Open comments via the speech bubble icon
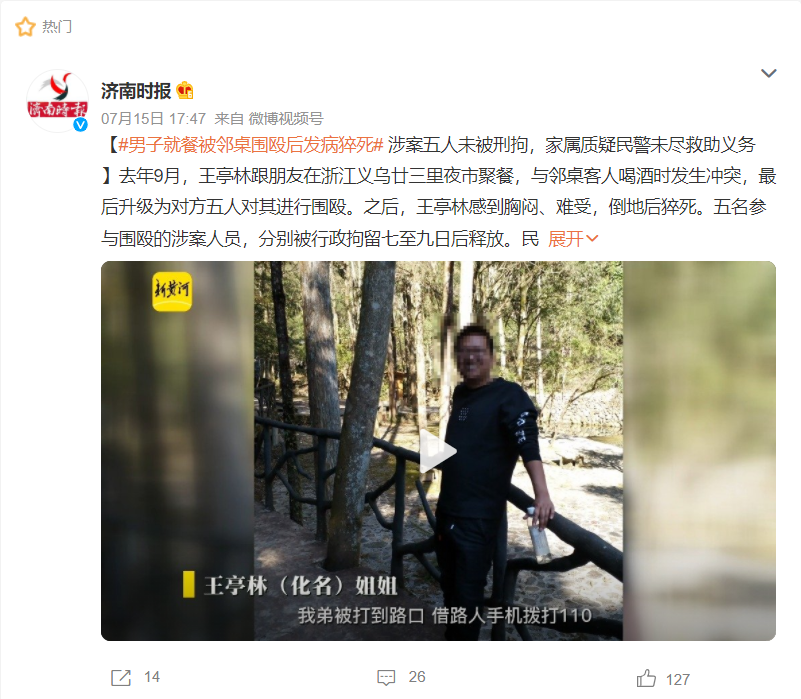801x699 pixels. 386,678
